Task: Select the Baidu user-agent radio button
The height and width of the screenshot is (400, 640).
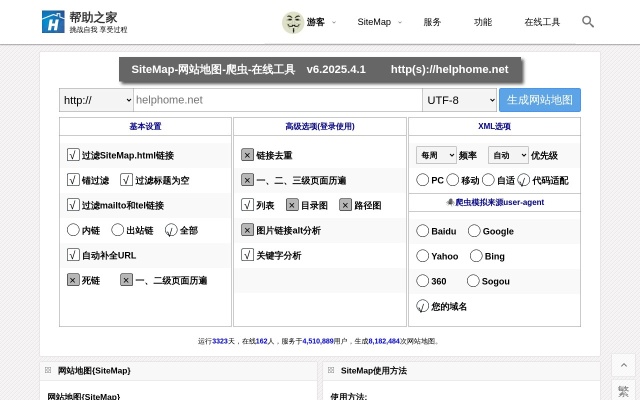Action: [423, 231]
